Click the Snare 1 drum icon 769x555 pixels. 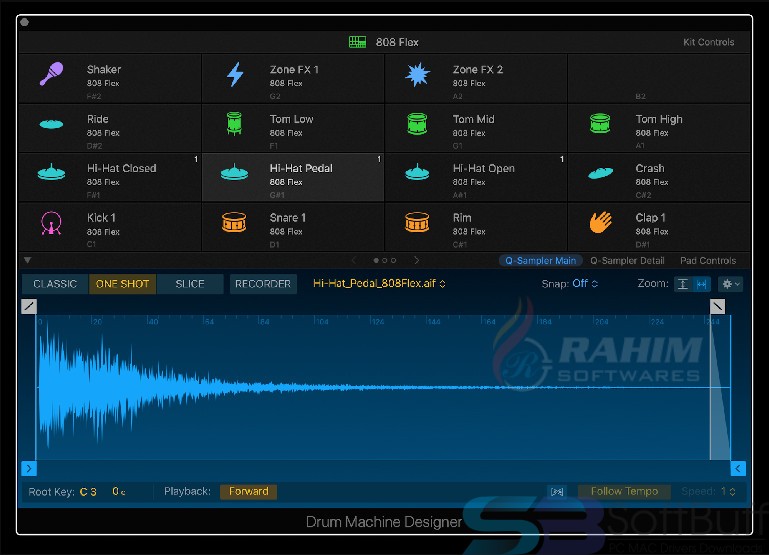pyautogui.click(x=234, y=222)
